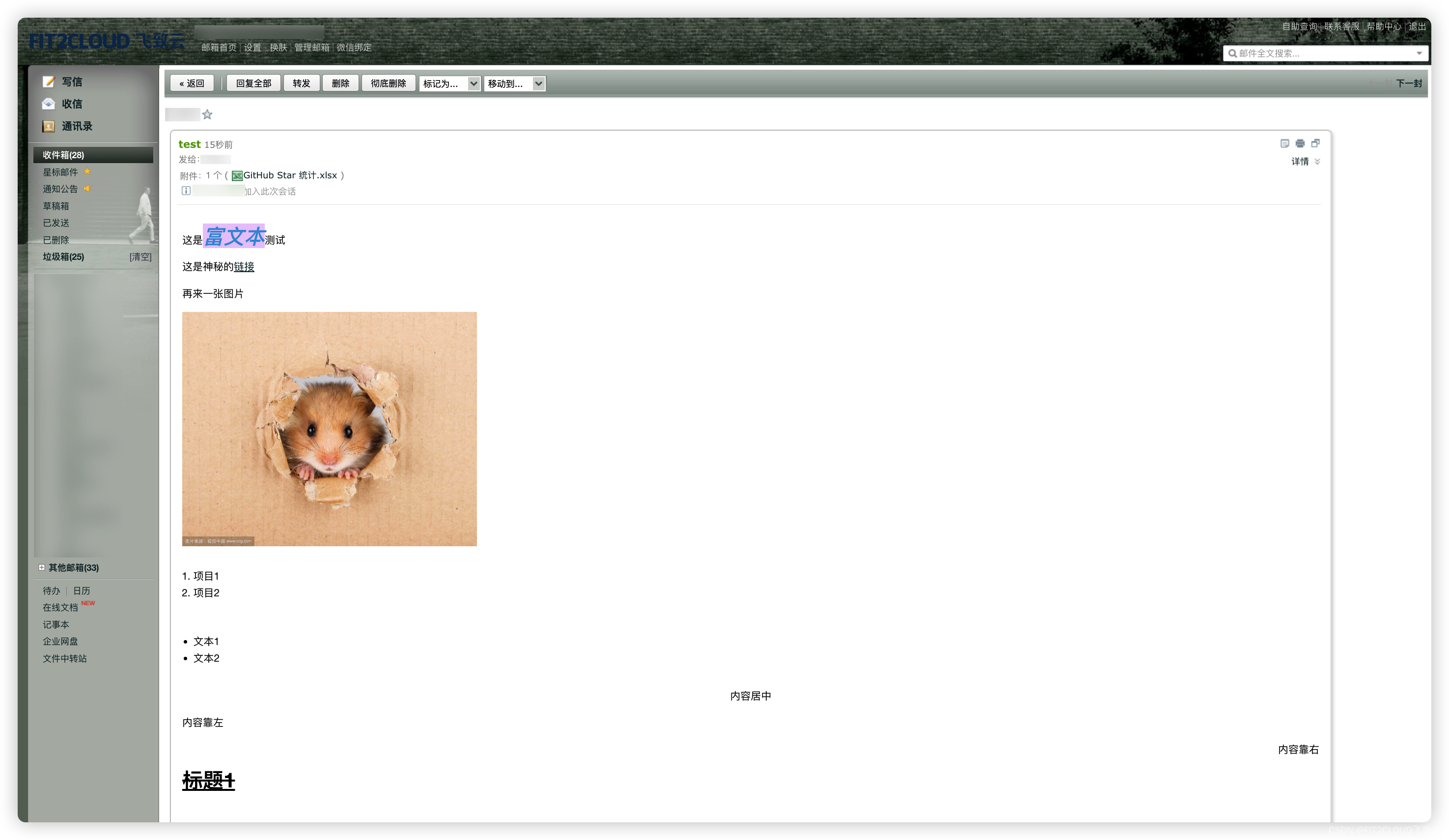Open the 换肤 menu item
The width and height of the screenshot is (1449, 840).
tap(279, 48)
